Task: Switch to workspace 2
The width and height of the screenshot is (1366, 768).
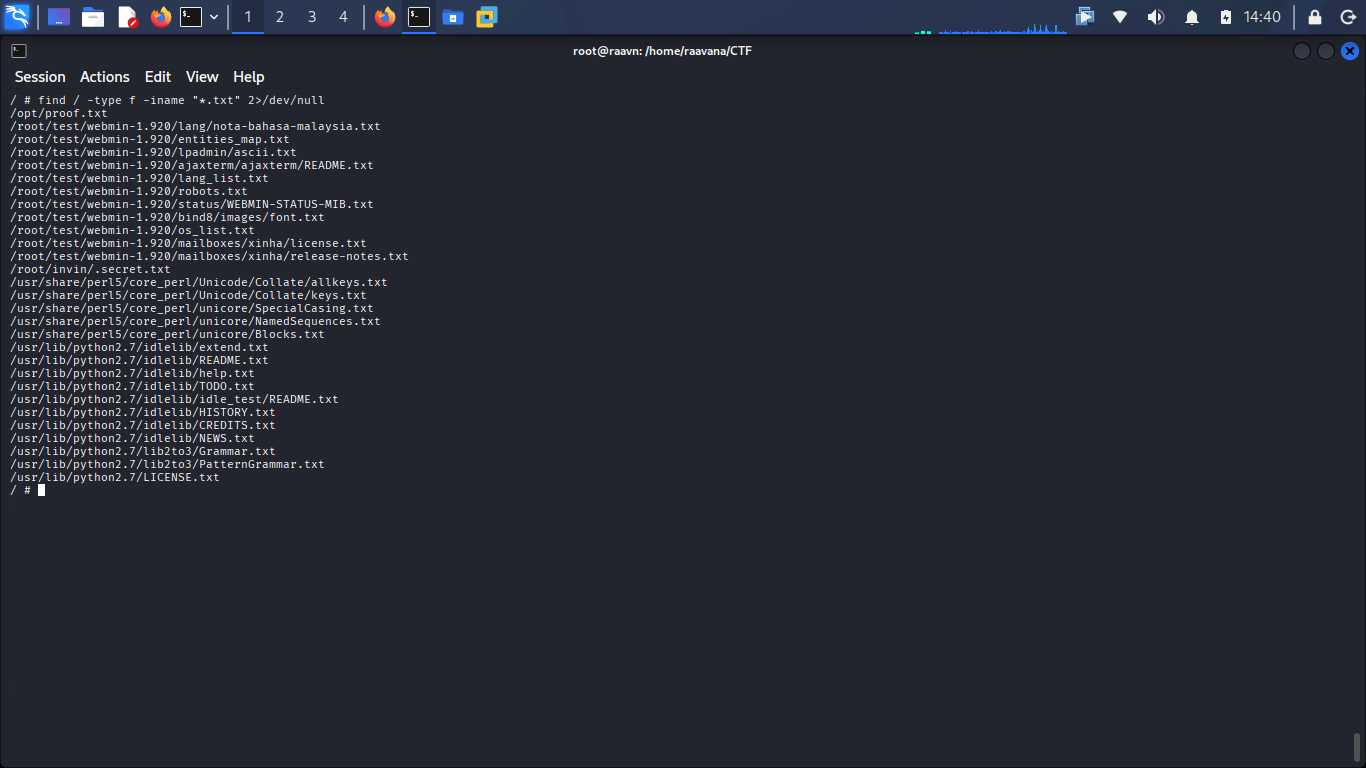Action: click(x=280, y=17)
